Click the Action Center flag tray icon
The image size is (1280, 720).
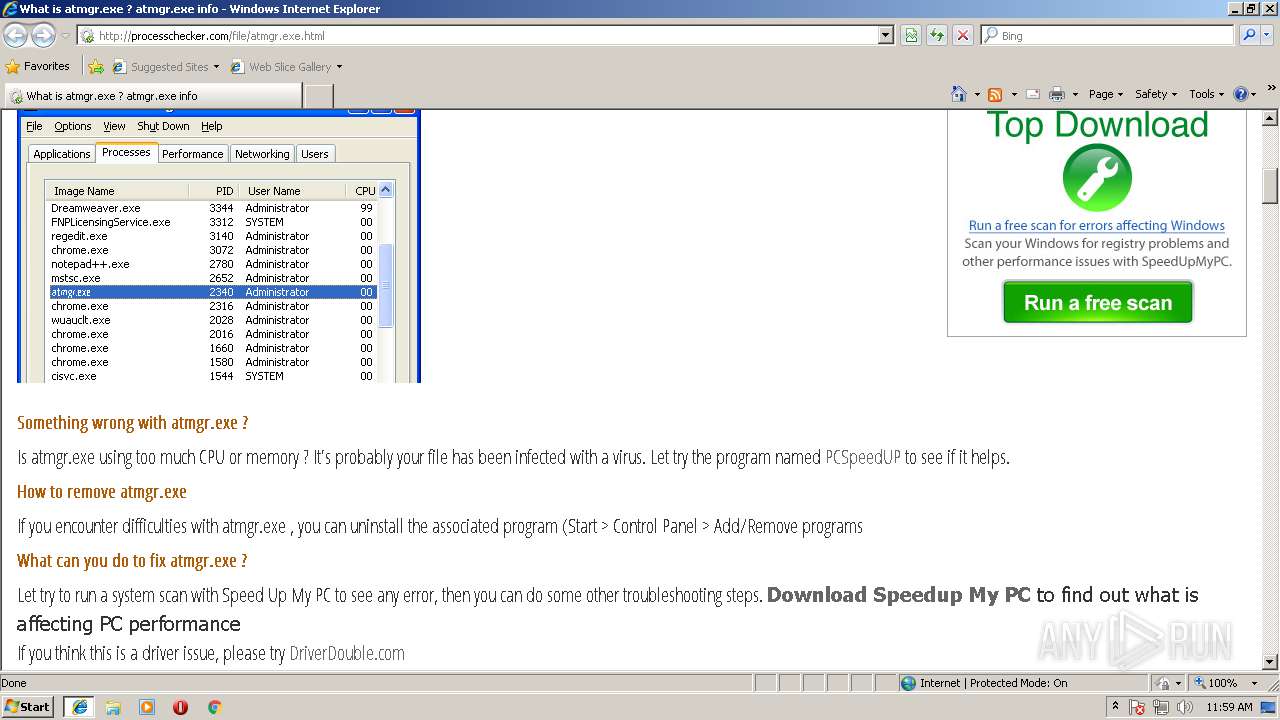[1138, 707]
